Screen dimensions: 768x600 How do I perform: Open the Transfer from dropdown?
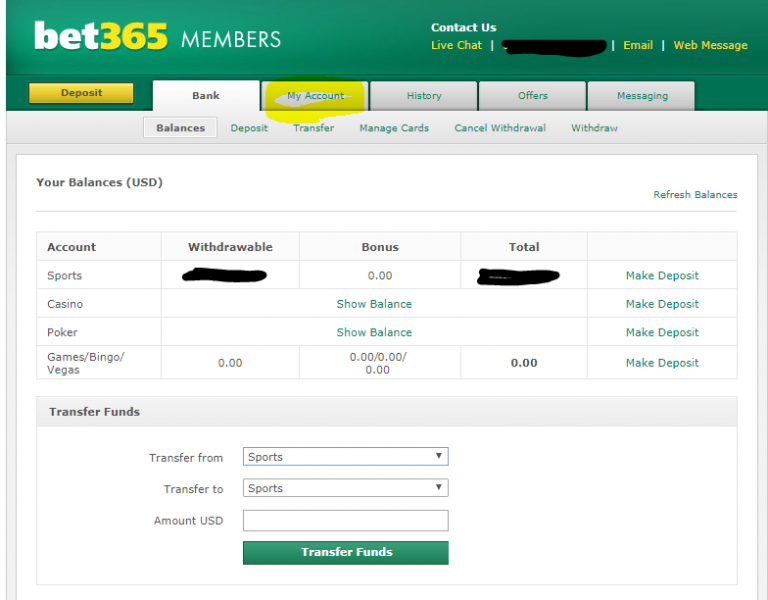point(345,456)
